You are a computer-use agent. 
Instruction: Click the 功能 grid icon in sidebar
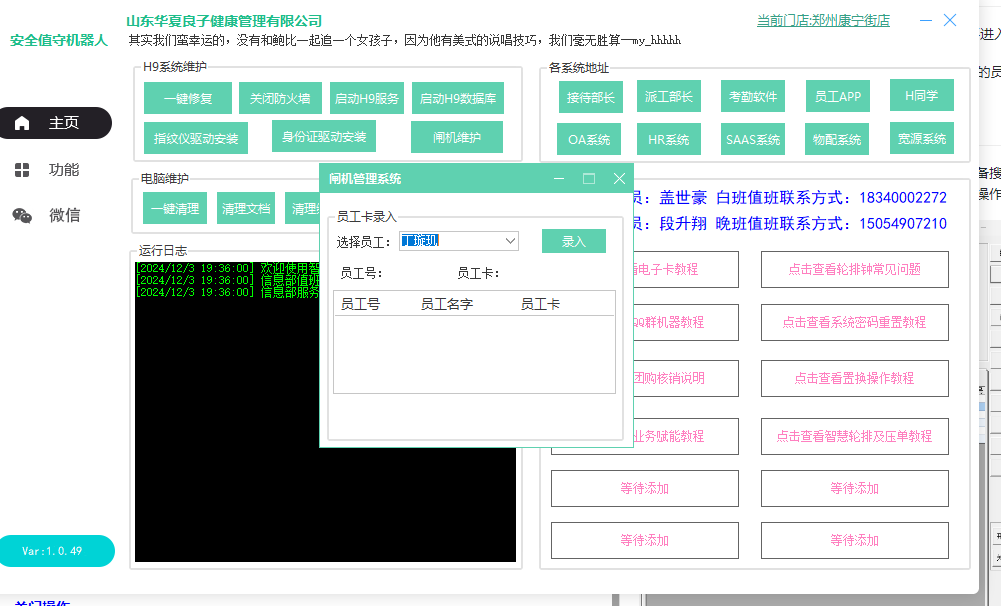tap(22, 170)
